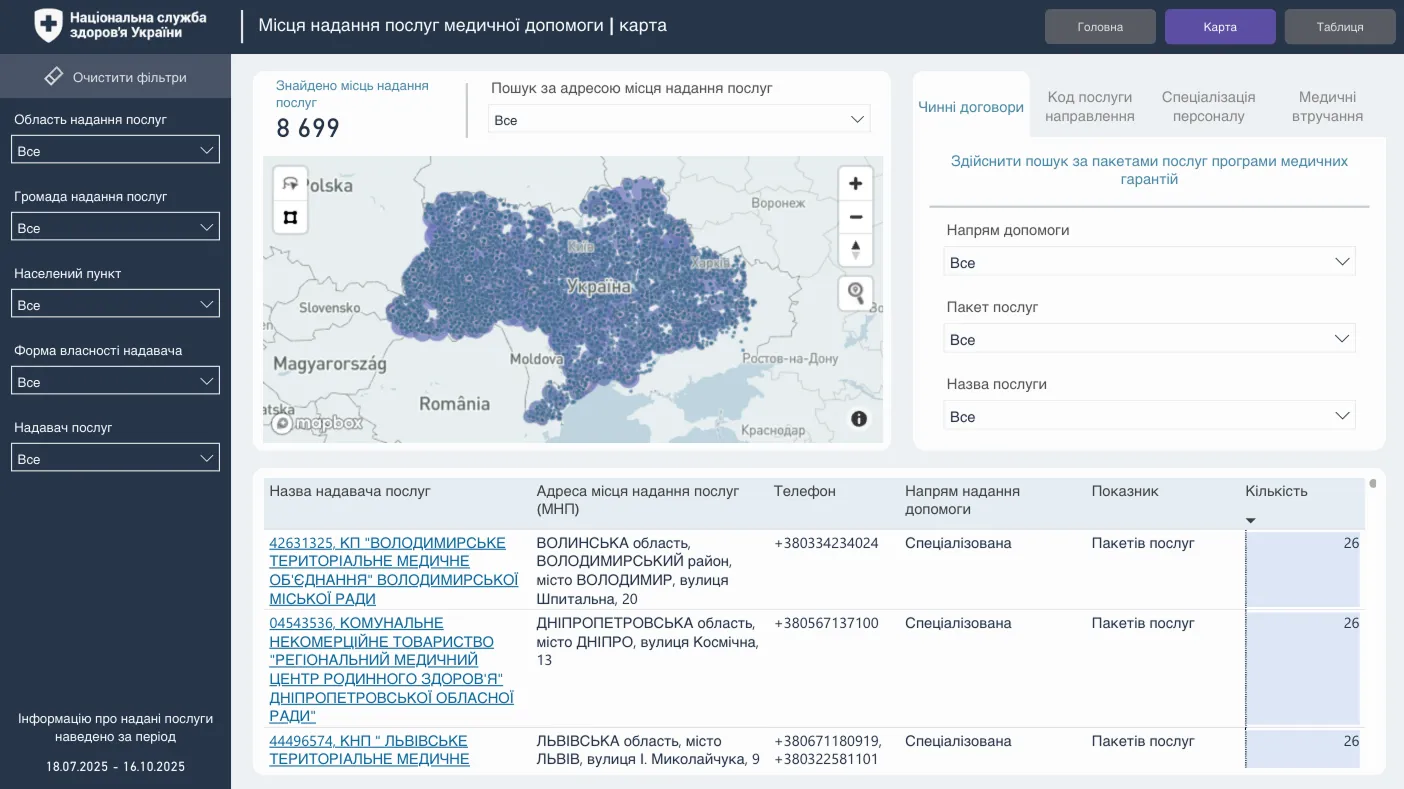Open the Медичні втручання tab
The width and height of the screenshot is (1404, 789).
point(1327,106)
